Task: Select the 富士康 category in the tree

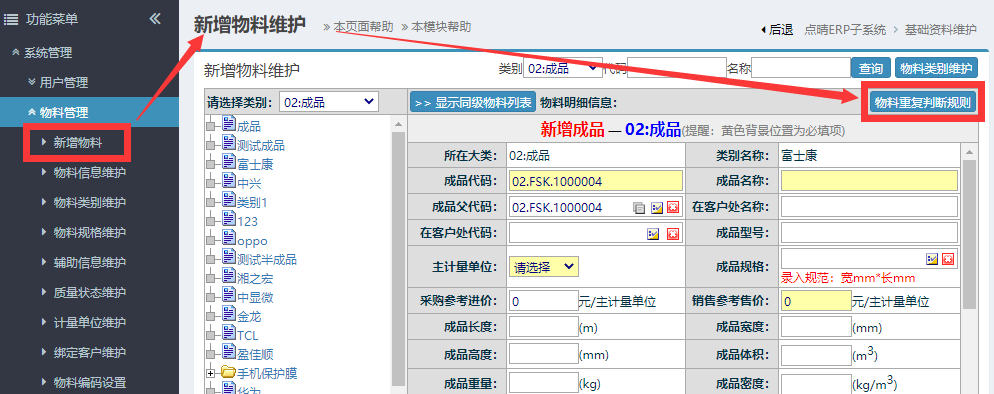Action: pos(255,165)
